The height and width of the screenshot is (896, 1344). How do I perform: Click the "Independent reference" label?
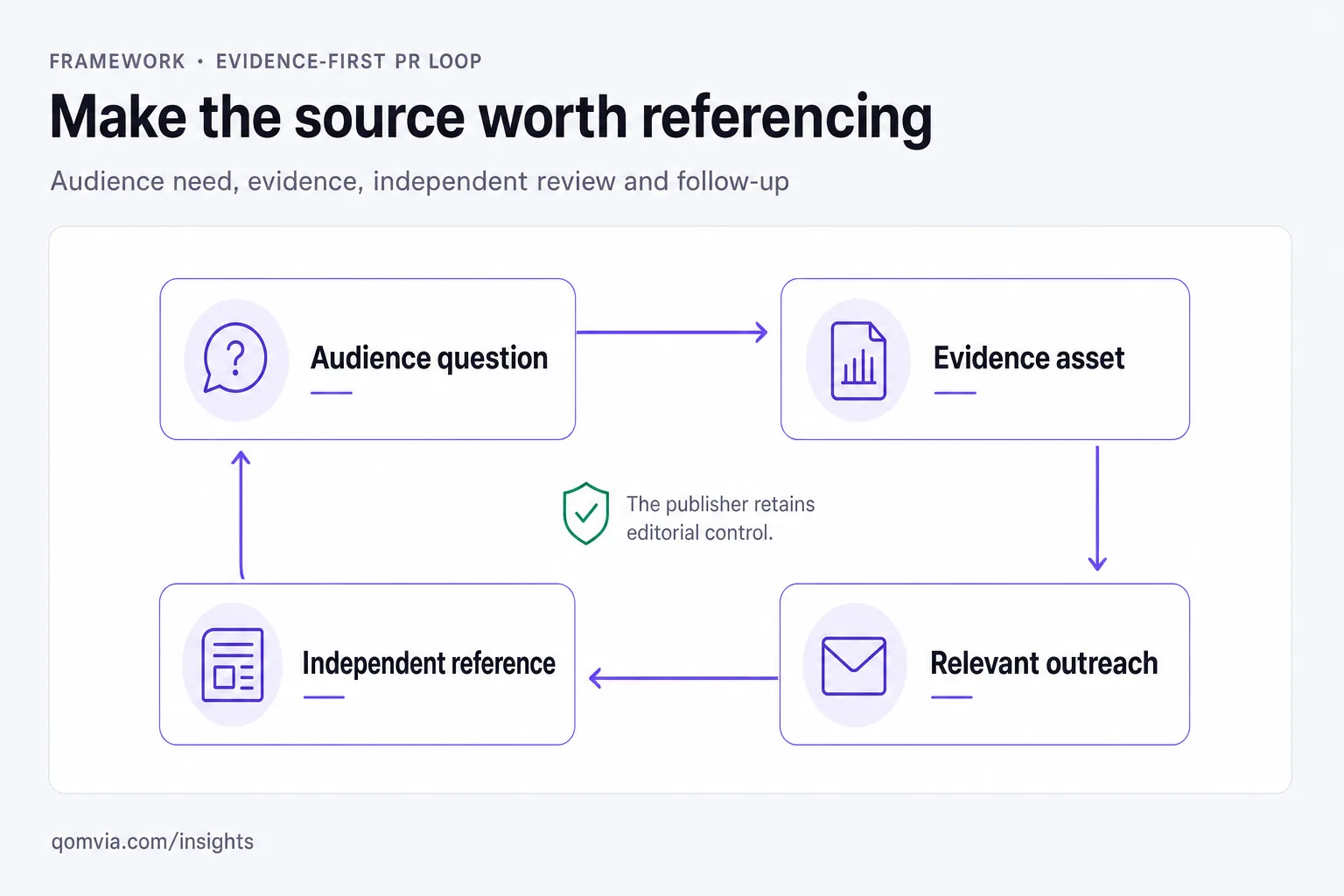coord(429,663)
